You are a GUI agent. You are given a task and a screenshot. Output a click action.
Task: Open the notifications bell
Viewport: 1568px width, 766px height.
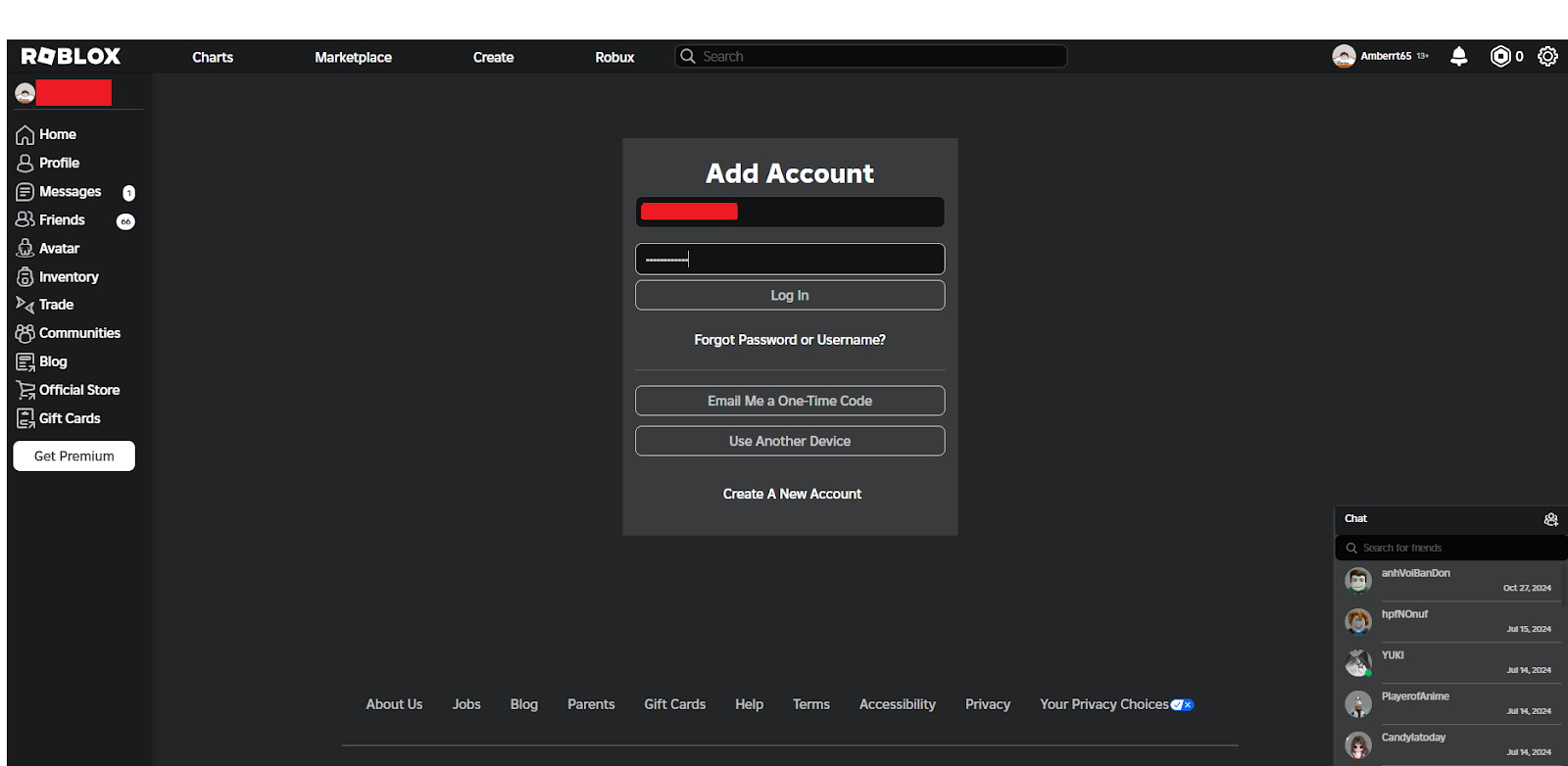pyautogui.click(x=1458, y=57)
